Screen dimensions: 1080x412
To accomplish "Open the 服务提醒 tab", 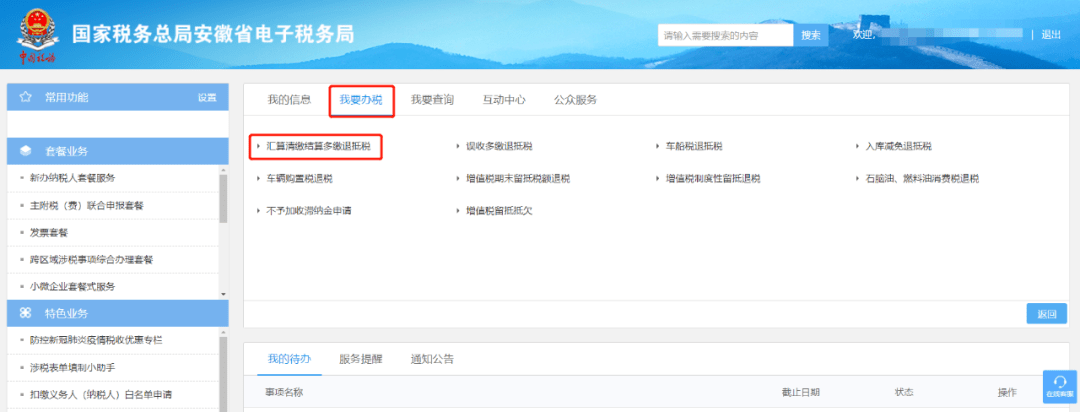I will pyautogui.click(x=360, y=358).
